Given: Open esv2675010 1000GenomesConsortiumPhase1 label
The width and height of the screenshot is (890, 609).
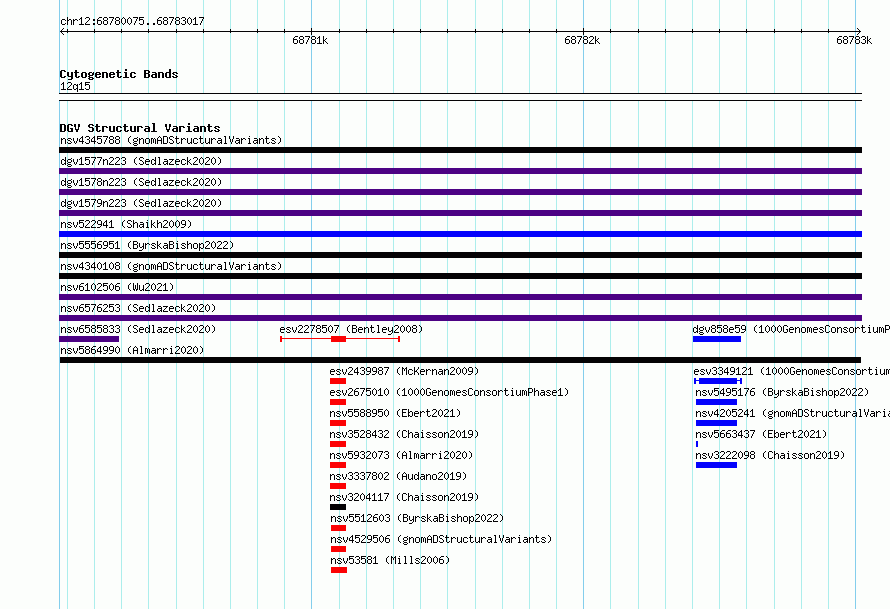Looking at the screenshot, I should (x=449, y=392).
